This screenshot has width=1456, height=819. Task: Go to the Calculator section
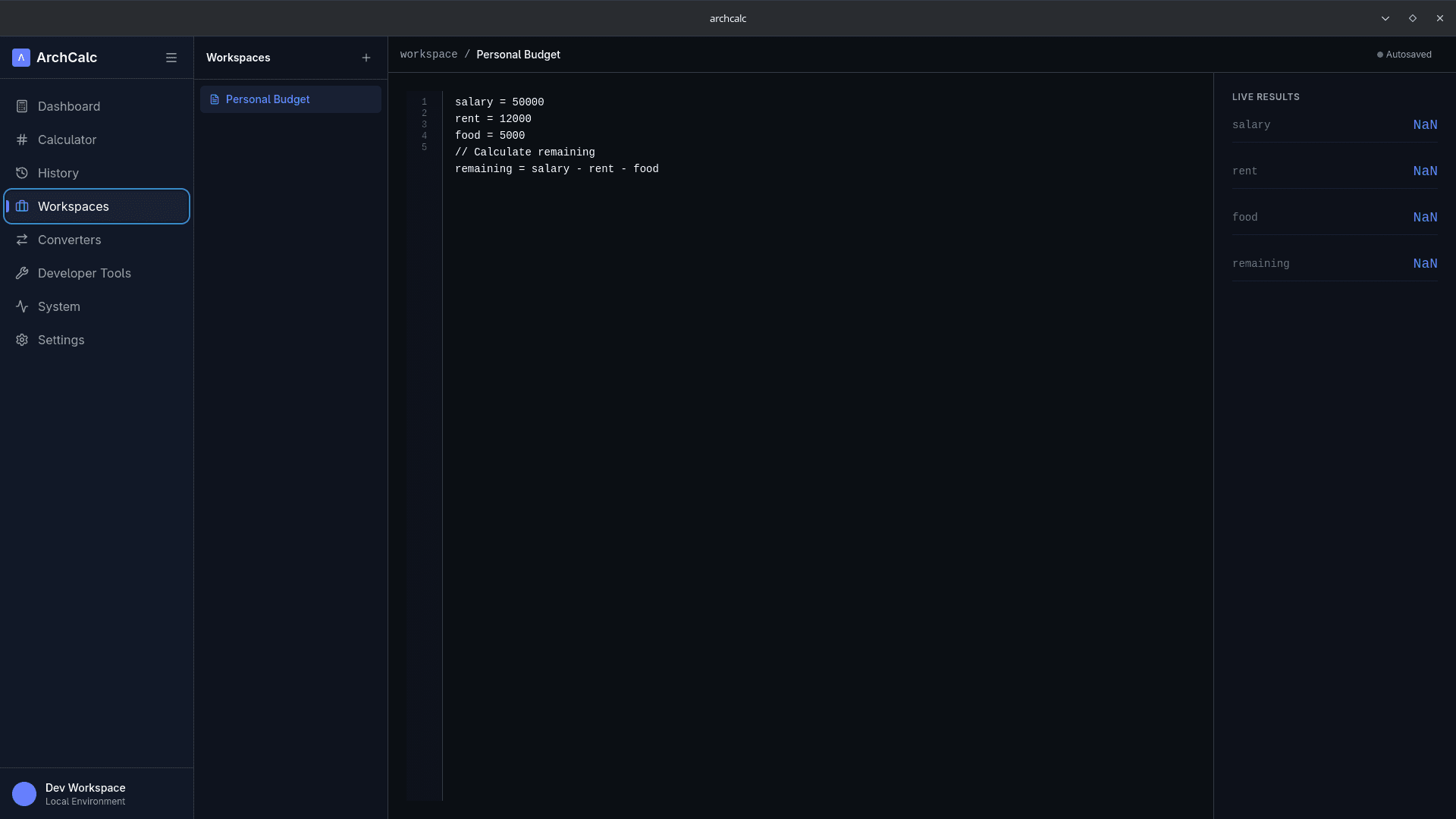coord(96,140)
